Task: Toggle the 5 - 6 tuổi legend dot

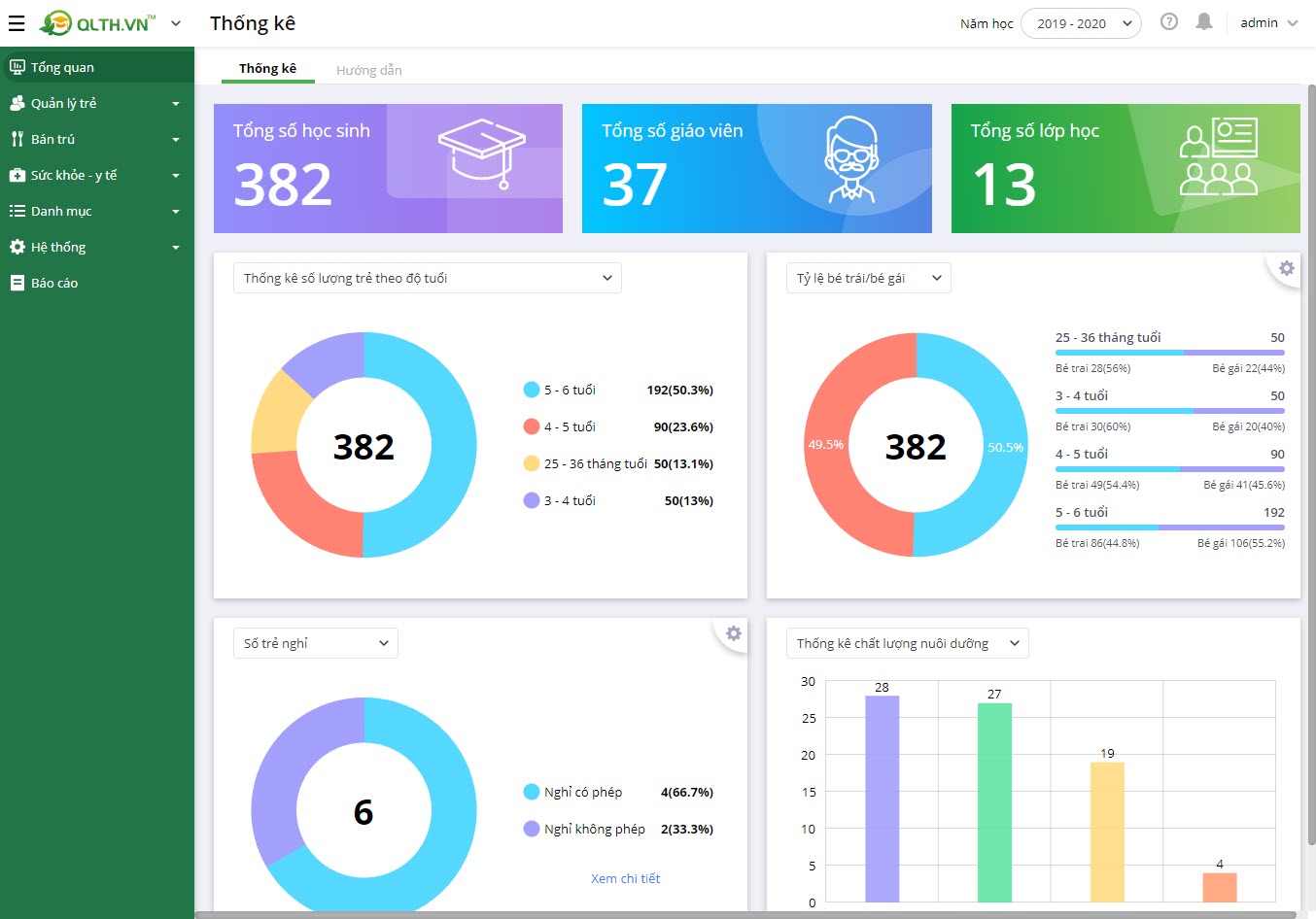Action: (x=532, y=390)
